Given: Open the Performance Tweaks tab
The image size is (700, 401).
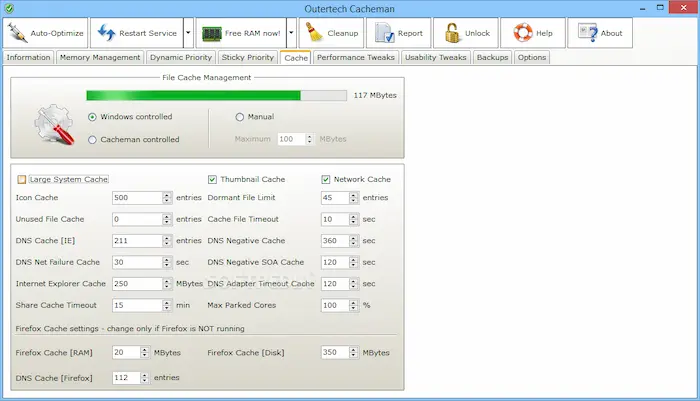Looking at the screenshot, I should click(356, 58).
